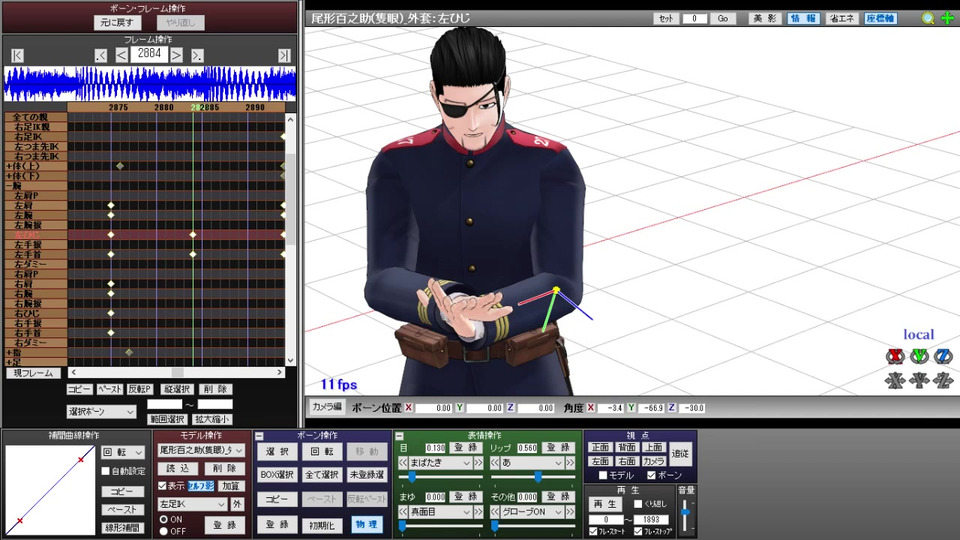Select previous other morph (<< beside グローブON)
This screenshot has height=540, width=960.
tap(495, 512)
